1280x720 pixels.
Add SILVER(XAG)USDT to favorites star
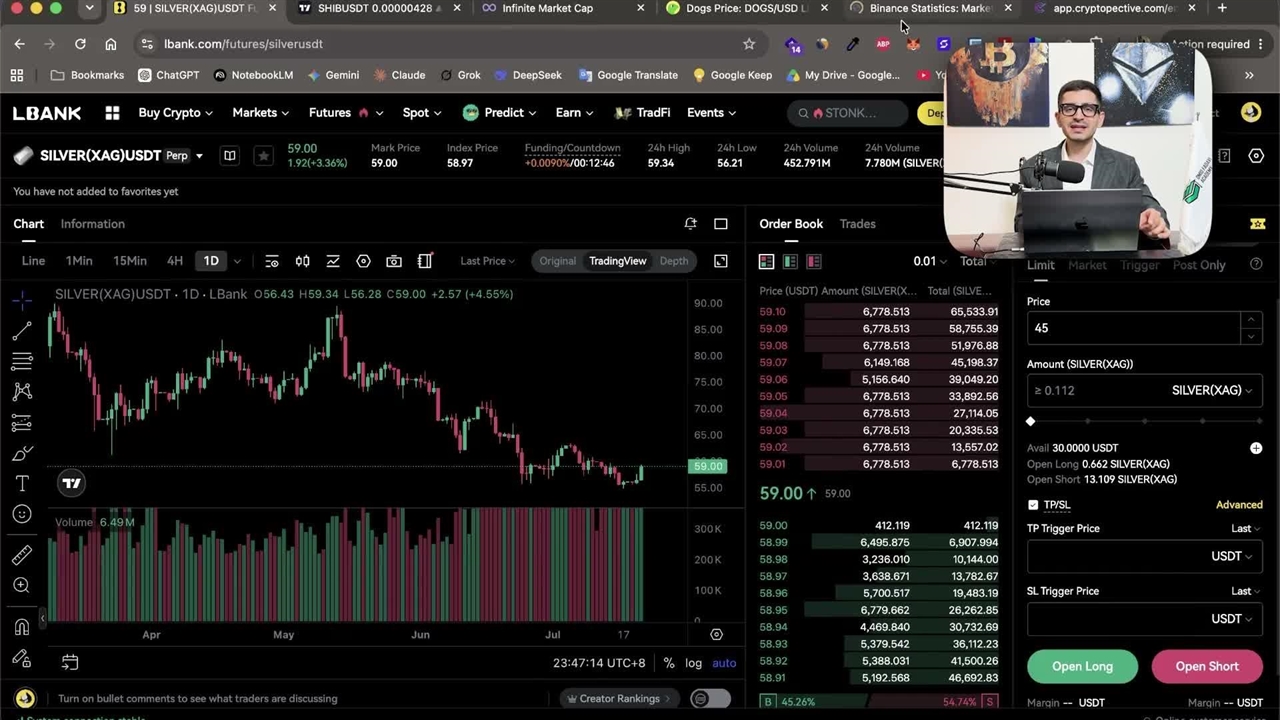click(263, 155)
